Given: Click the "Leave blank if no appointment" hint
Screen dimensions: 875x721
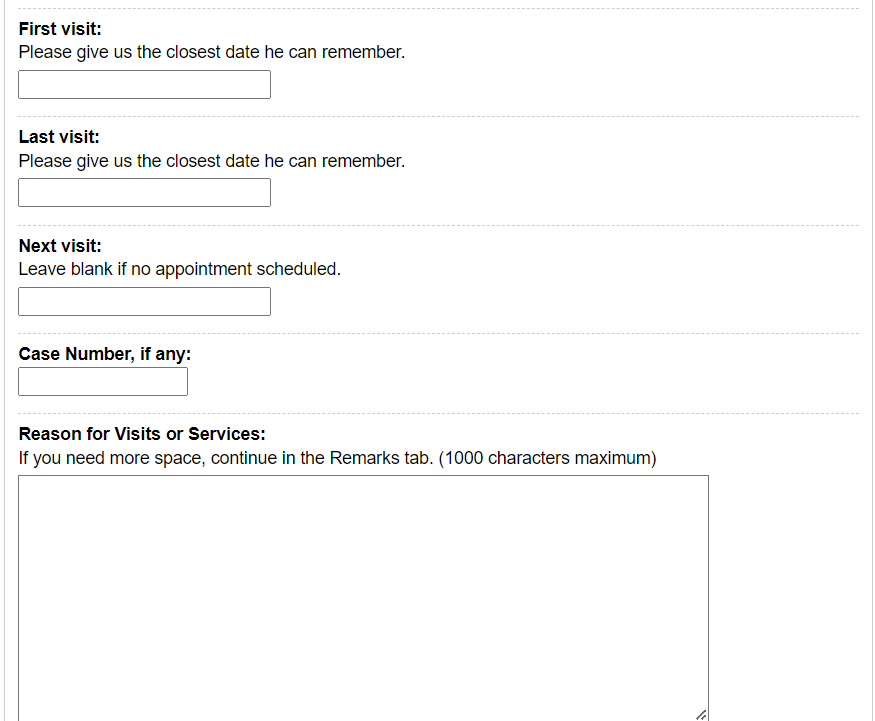Looking at the screenshot, I should tap(180, 269).
